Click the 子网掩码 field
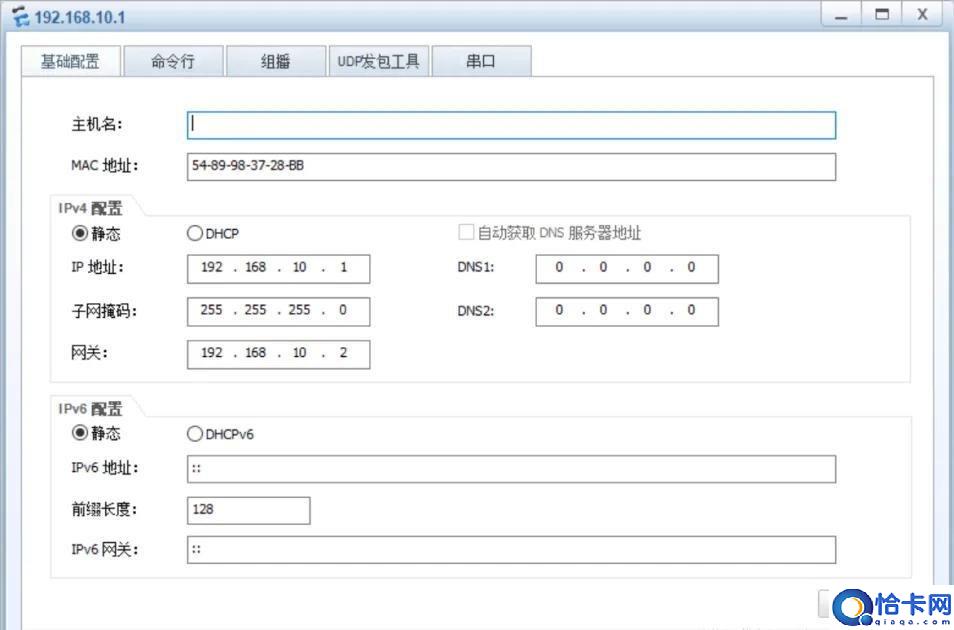 coord(278,311)
